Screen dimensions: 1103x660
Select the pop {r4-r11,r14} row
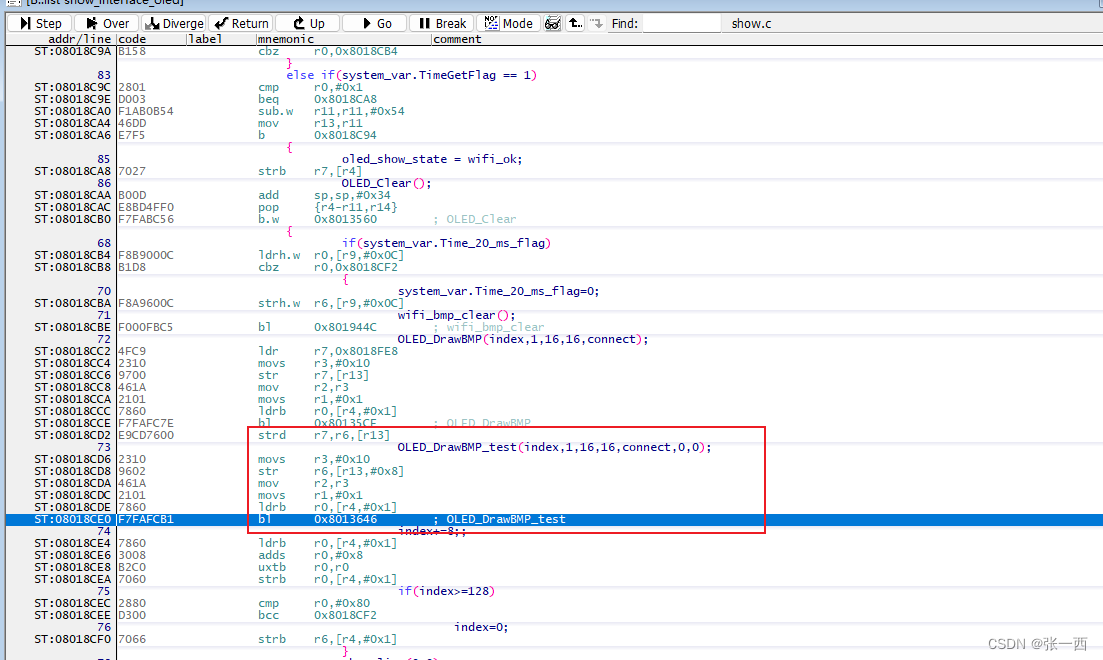click(x=554, y=207)
